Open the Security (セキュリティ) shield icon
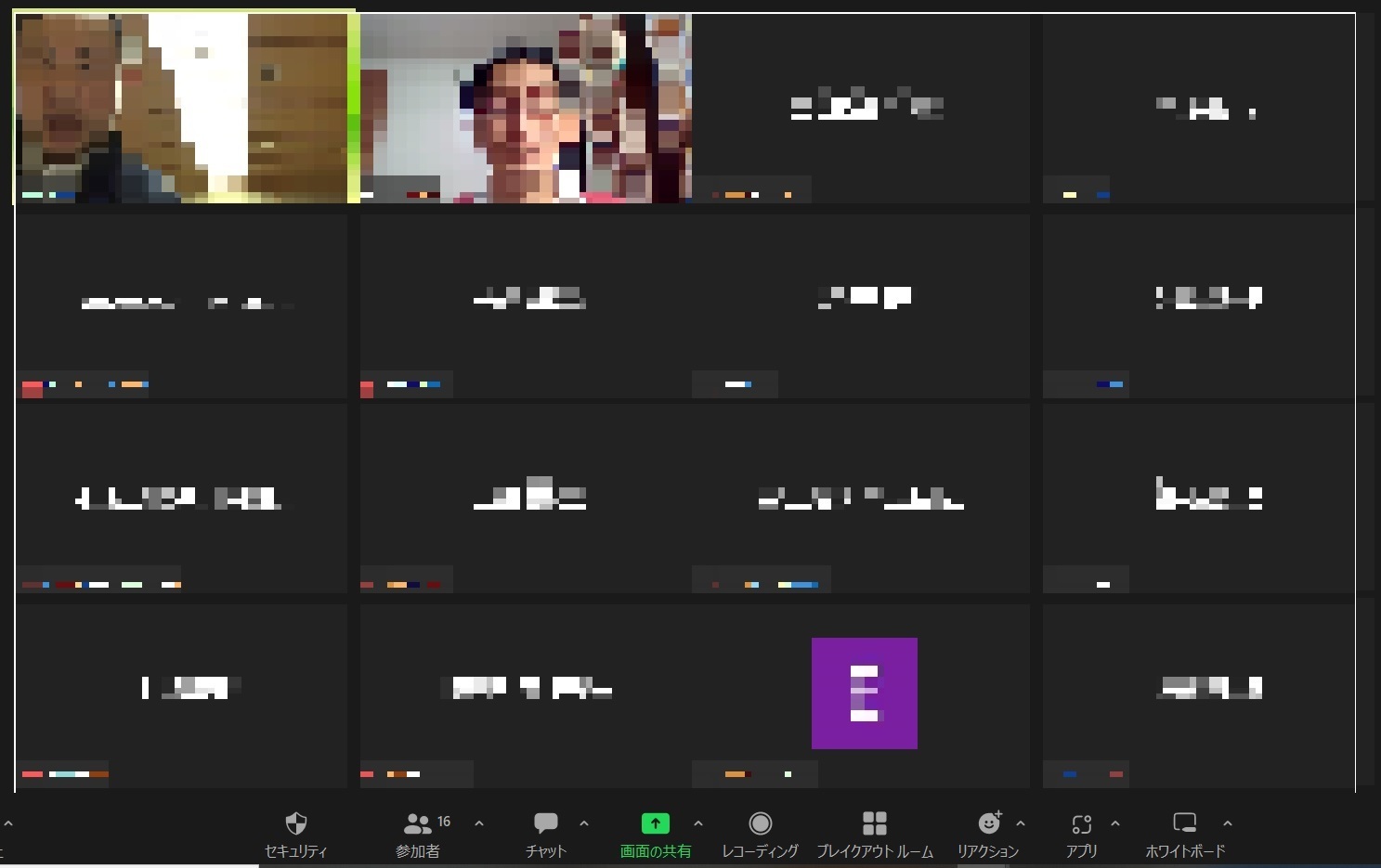Screen dimensions: 1381x868 point(296,823)
